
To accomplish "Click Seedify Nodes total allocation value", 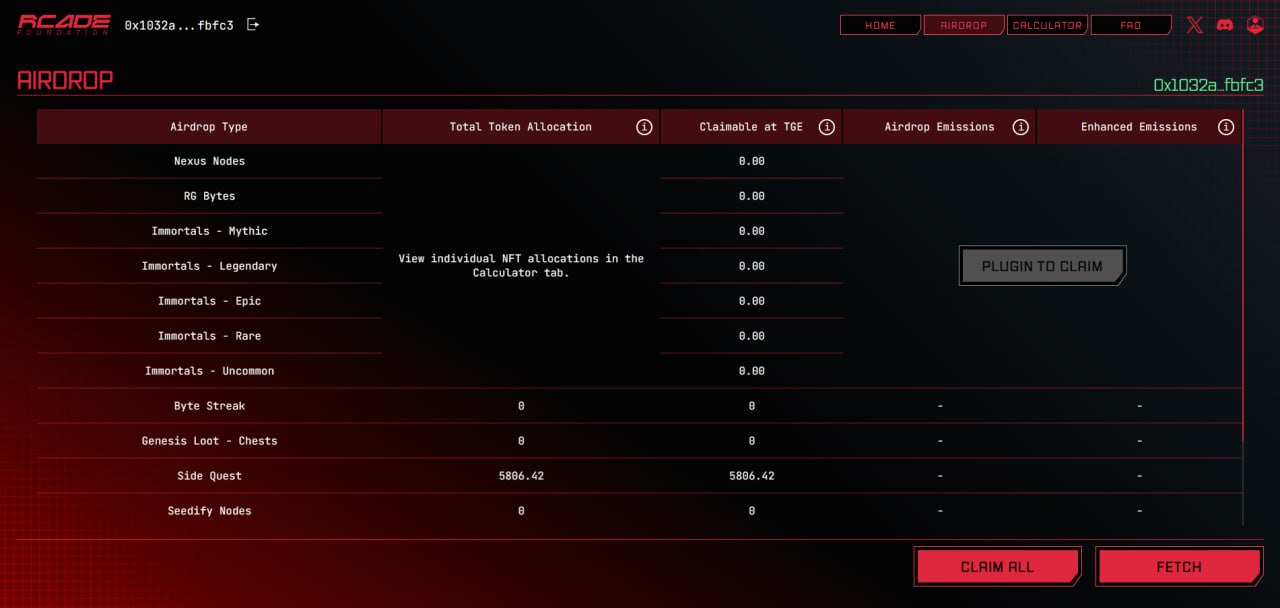I will 521,511.
